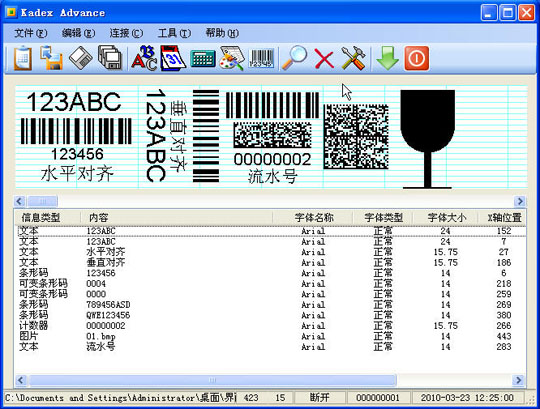Viewport: 540px width, 409px height.
Task: Click the goblet fragile image on label
Action: pos(427,139)
